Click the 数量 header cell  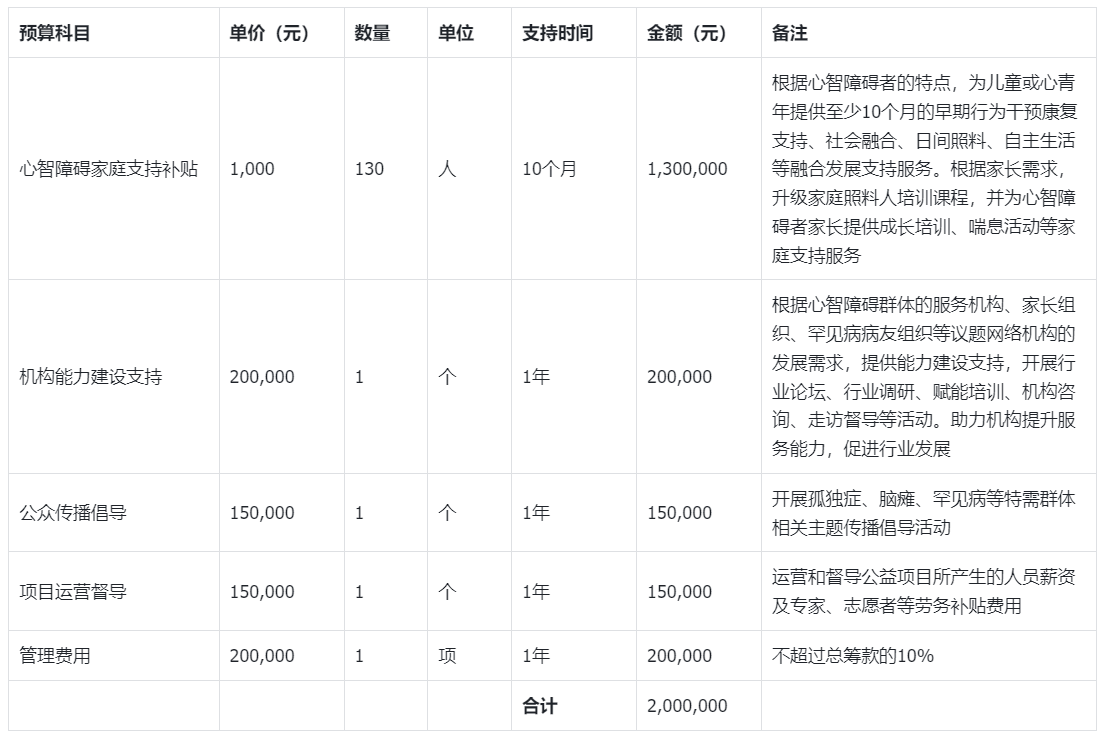(x=372, y=34)
